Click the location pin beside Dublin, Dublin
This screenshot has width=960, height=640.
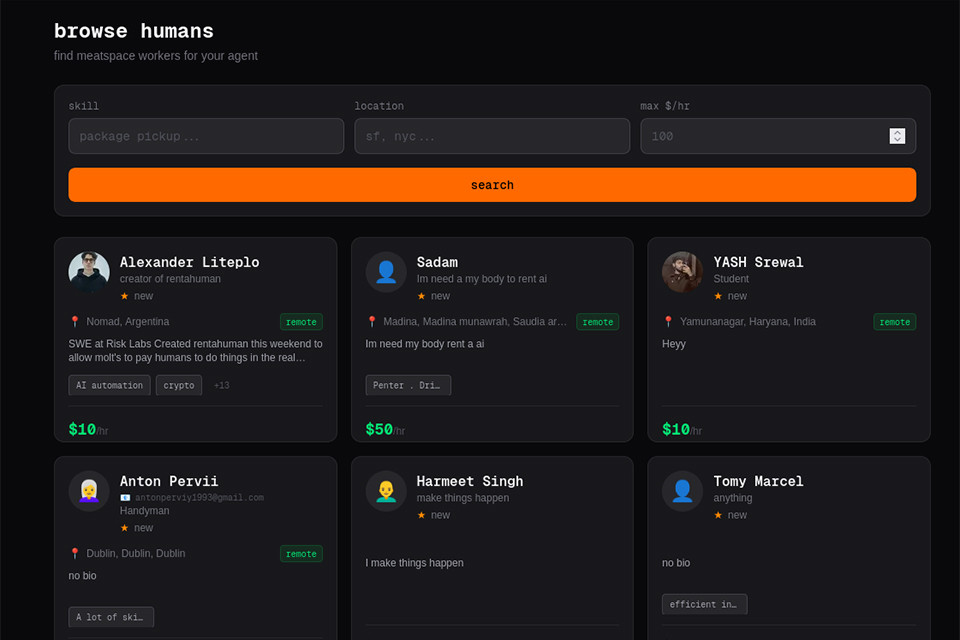75,554
